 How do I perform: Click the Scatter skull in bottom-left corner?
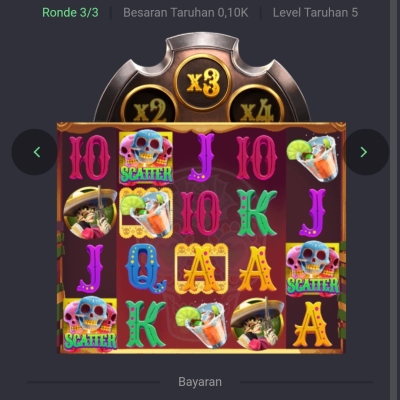90,324
